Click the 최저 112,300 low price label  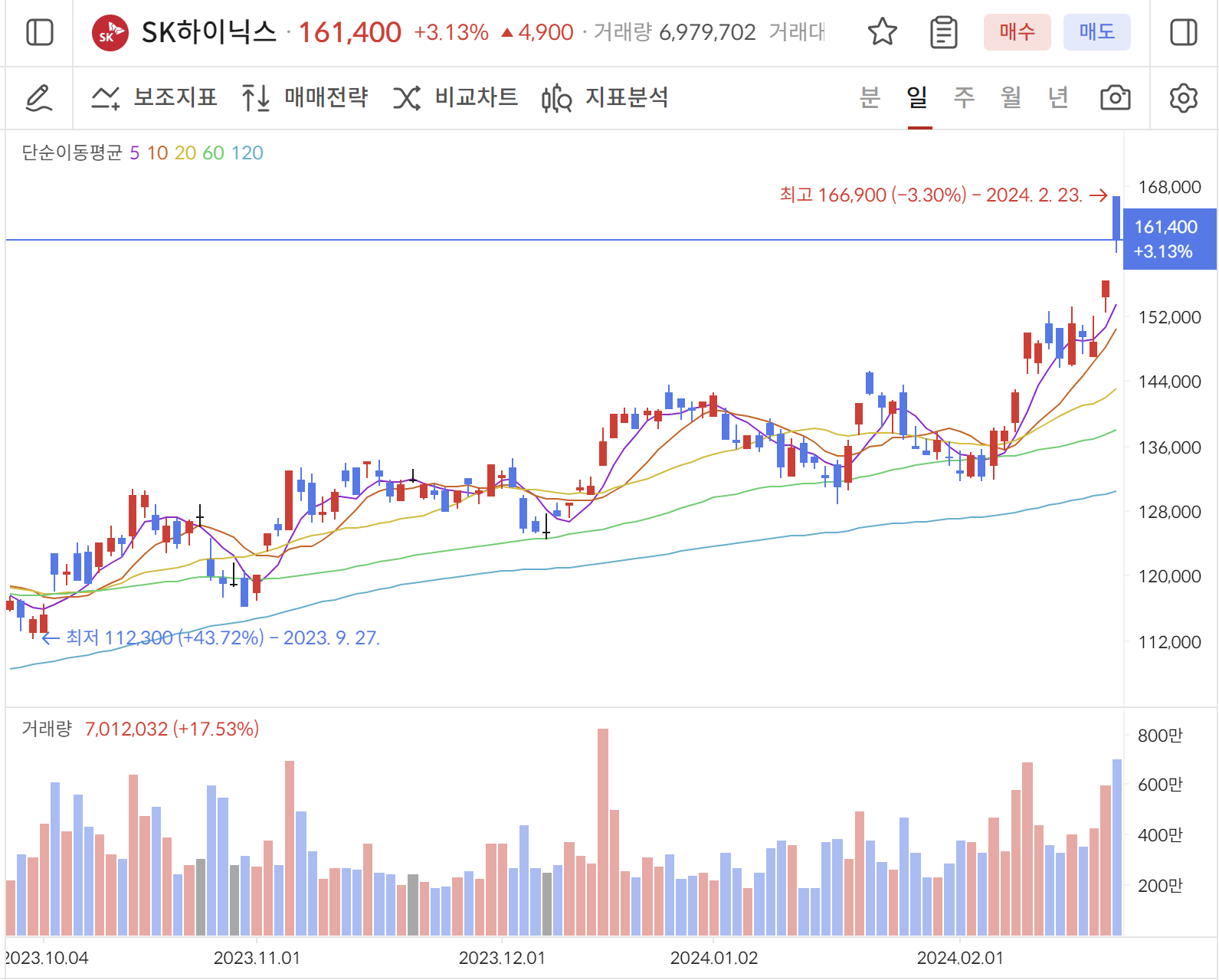[222, 637]
